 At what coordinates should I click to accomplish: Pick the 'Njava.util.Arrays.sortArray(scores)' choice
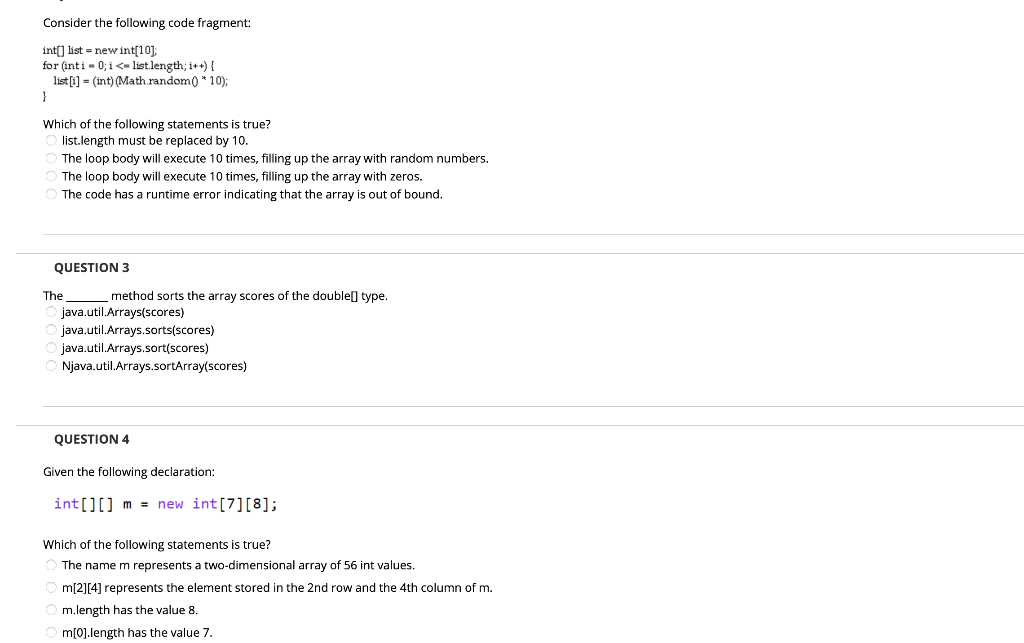[x=50, y=365]
